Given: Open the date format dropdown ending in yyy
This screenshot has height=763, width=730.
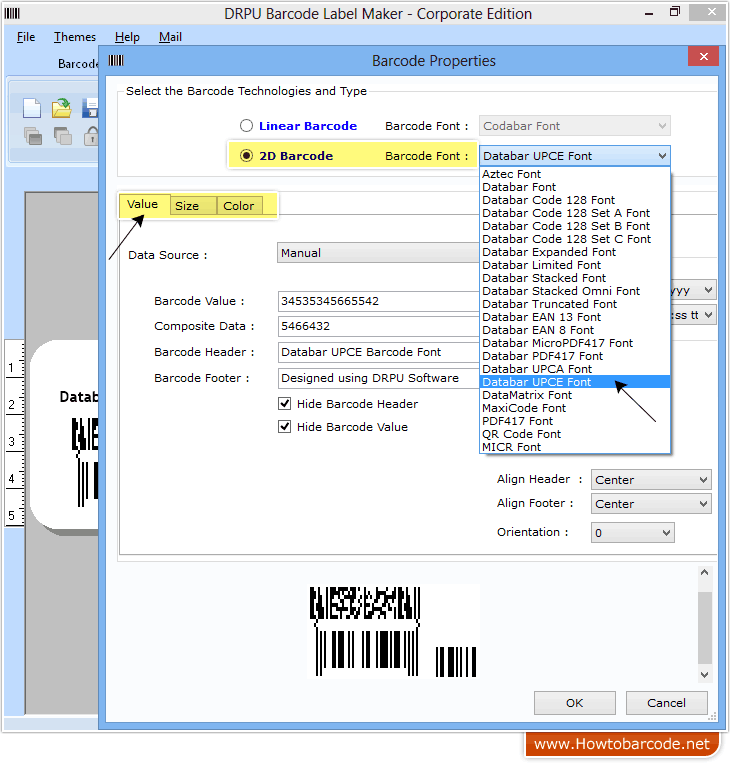Looking at the screenshot, I should (x=694, y=290).
